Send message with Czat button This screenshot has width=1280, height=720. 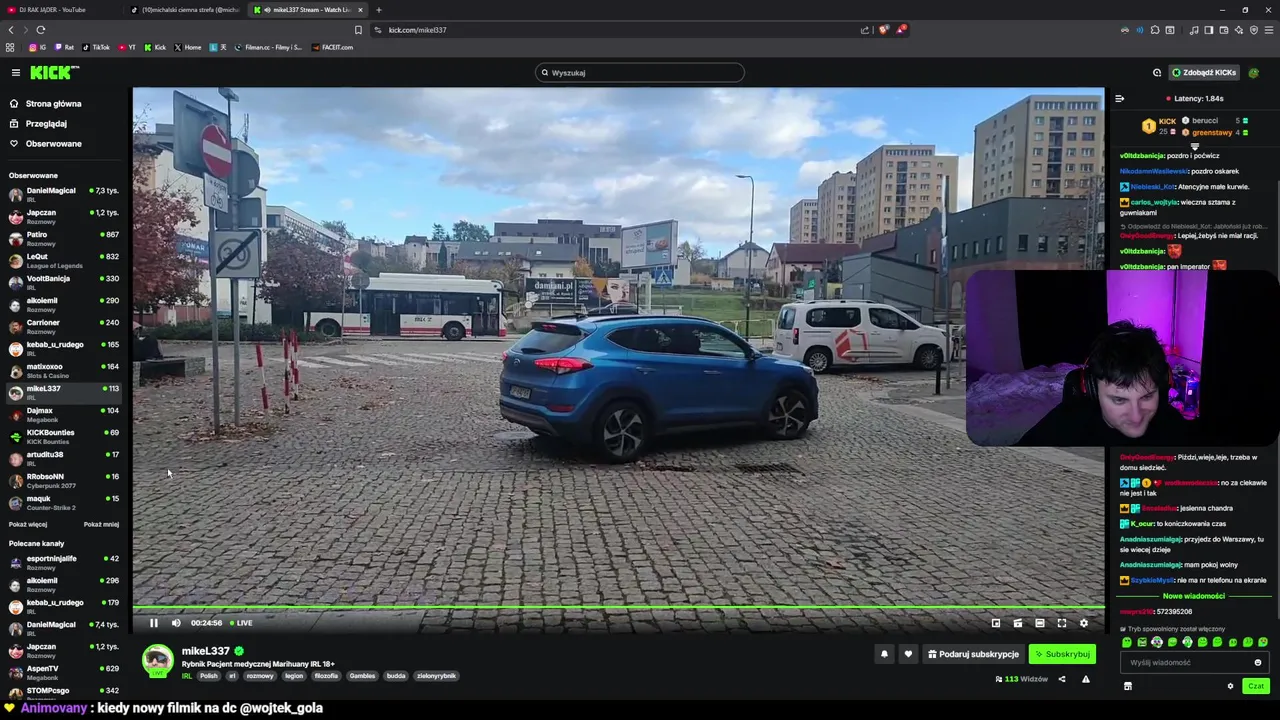(x=1256, y=686)
